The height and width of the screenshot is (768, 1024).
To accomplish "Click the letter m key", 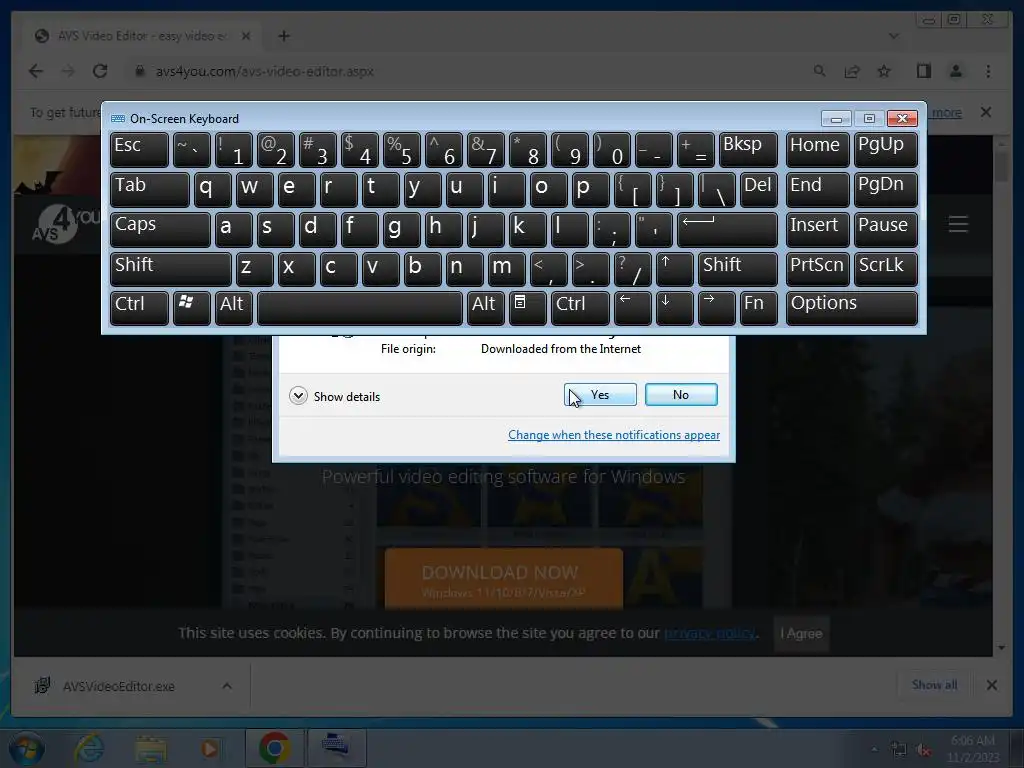I will (506, 269).
